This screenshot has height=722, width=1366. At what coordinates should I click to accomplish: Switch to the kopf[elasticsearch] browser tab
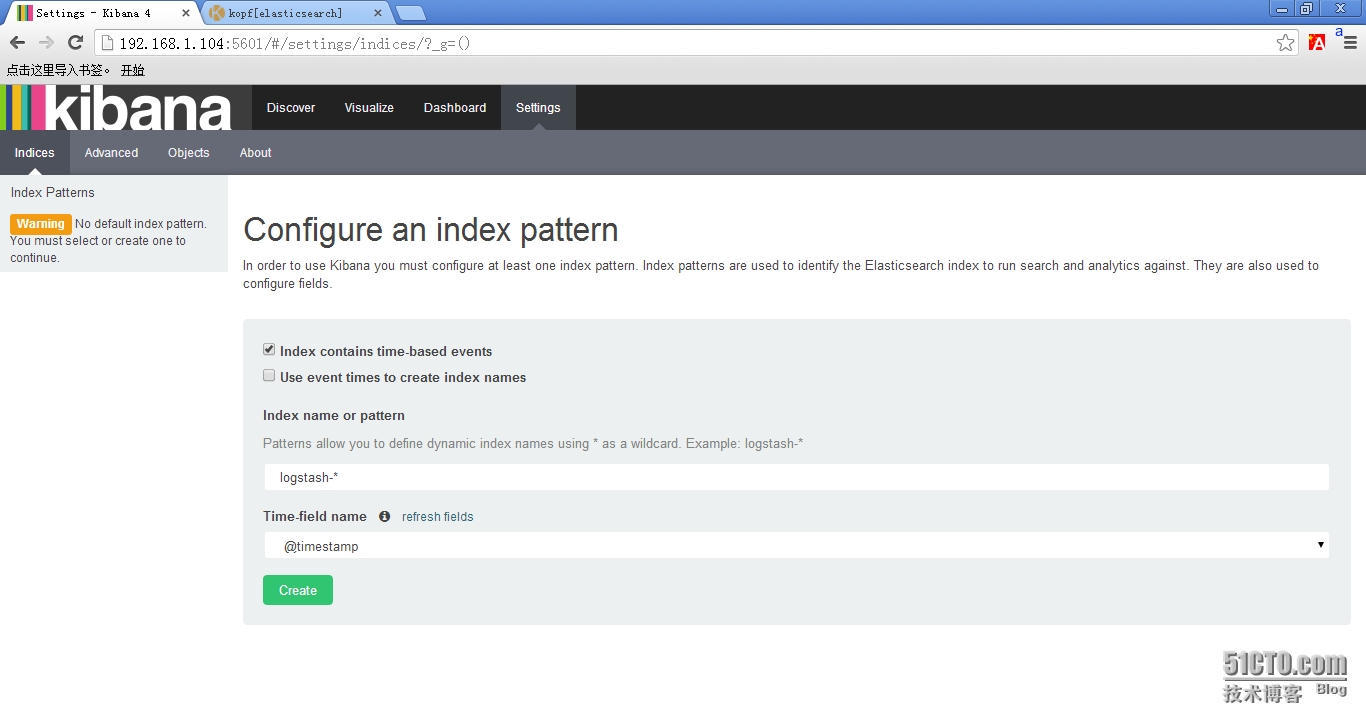coord(285,13)
